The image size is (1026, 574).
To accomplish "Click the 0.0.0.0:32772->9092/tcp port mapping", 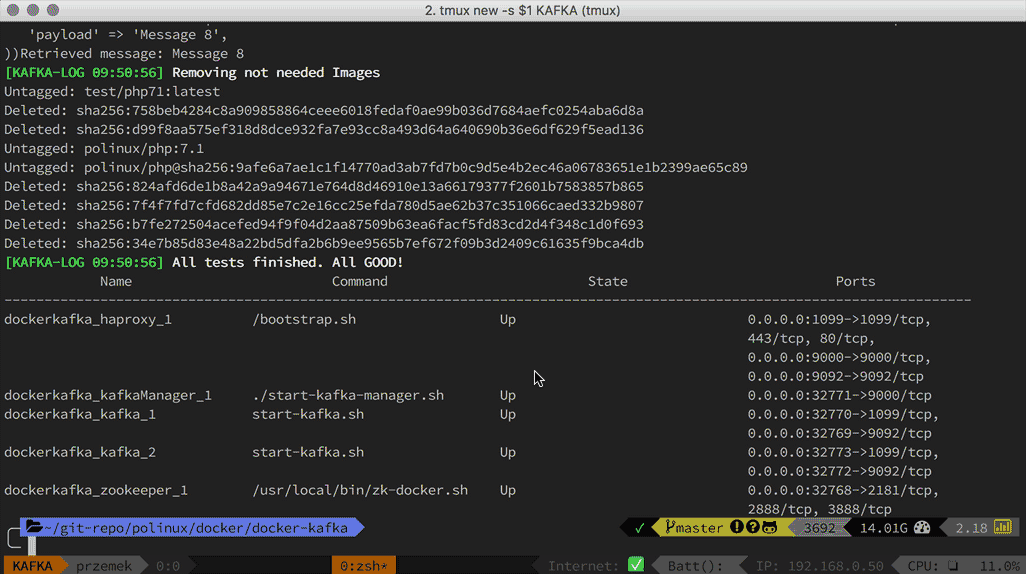I will point(840,471).
